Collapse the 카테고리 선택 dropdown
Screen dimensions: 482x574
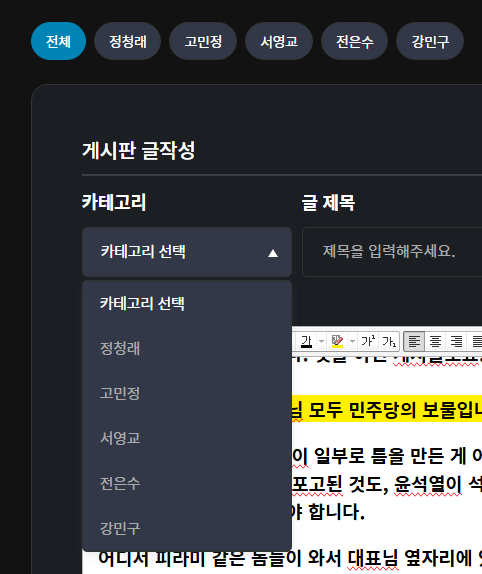[x=187, y=252]
